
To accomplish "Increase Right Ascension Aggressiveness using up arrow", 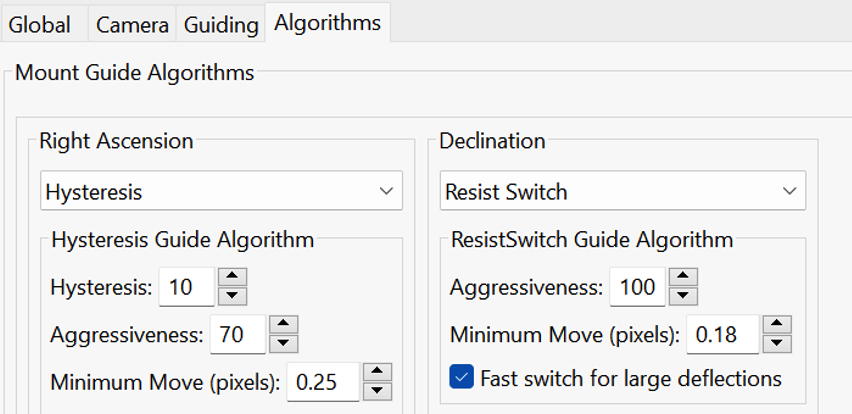I will tap(284, 324).
